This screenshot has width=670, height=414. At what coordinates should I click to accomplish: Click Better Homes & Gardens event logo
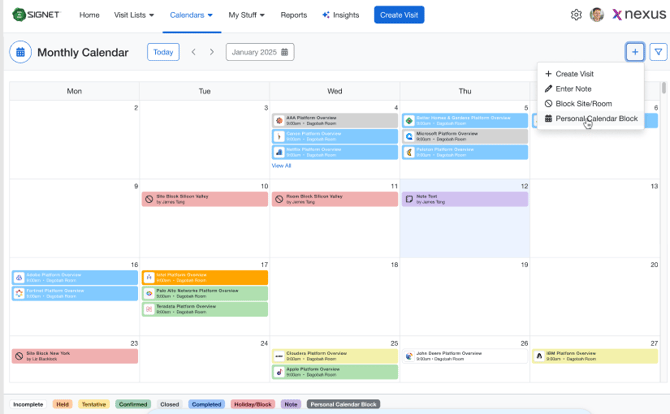click(x=409, y=120)
